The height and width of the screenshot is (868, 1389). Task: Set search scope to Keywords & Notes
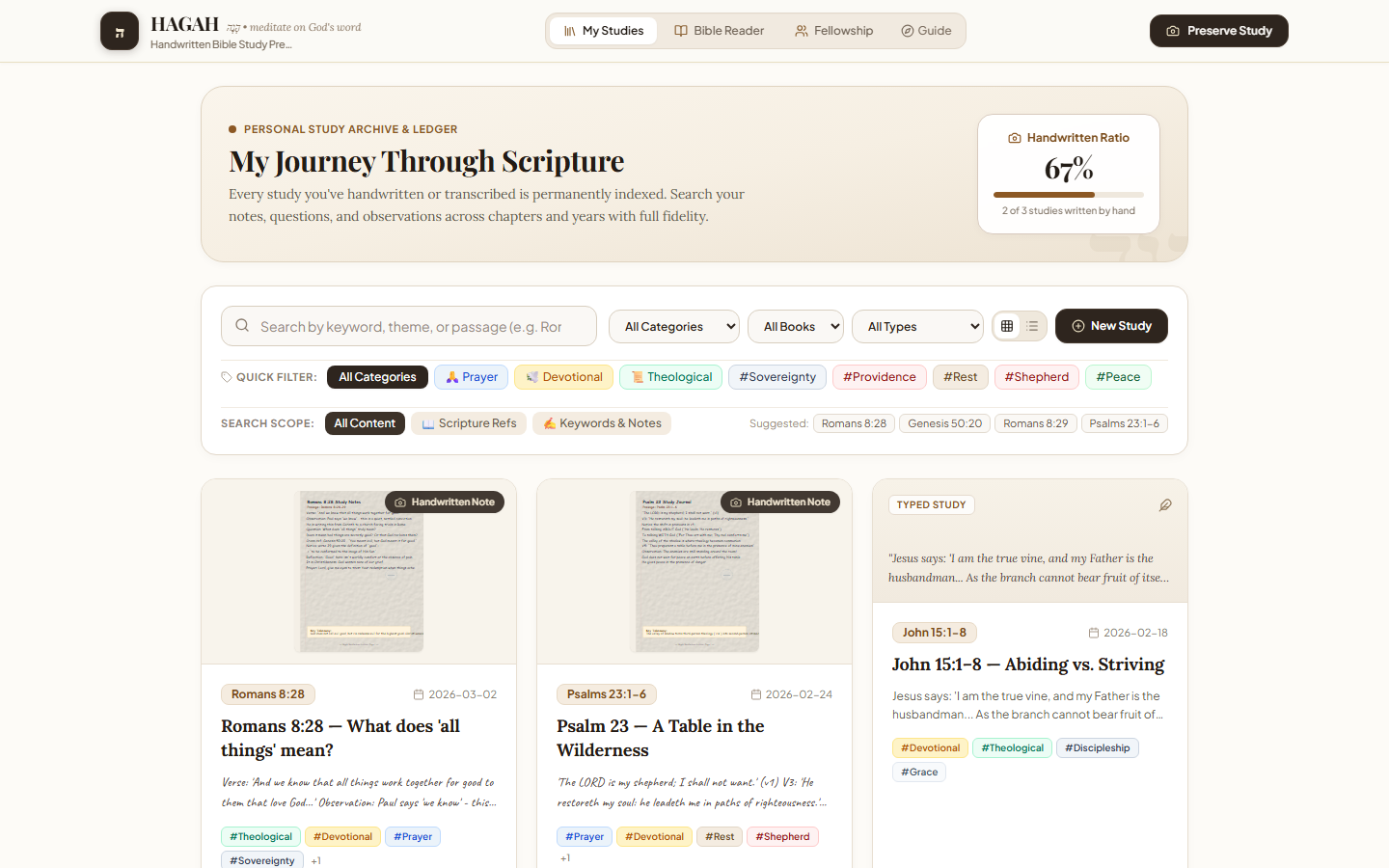602,423
